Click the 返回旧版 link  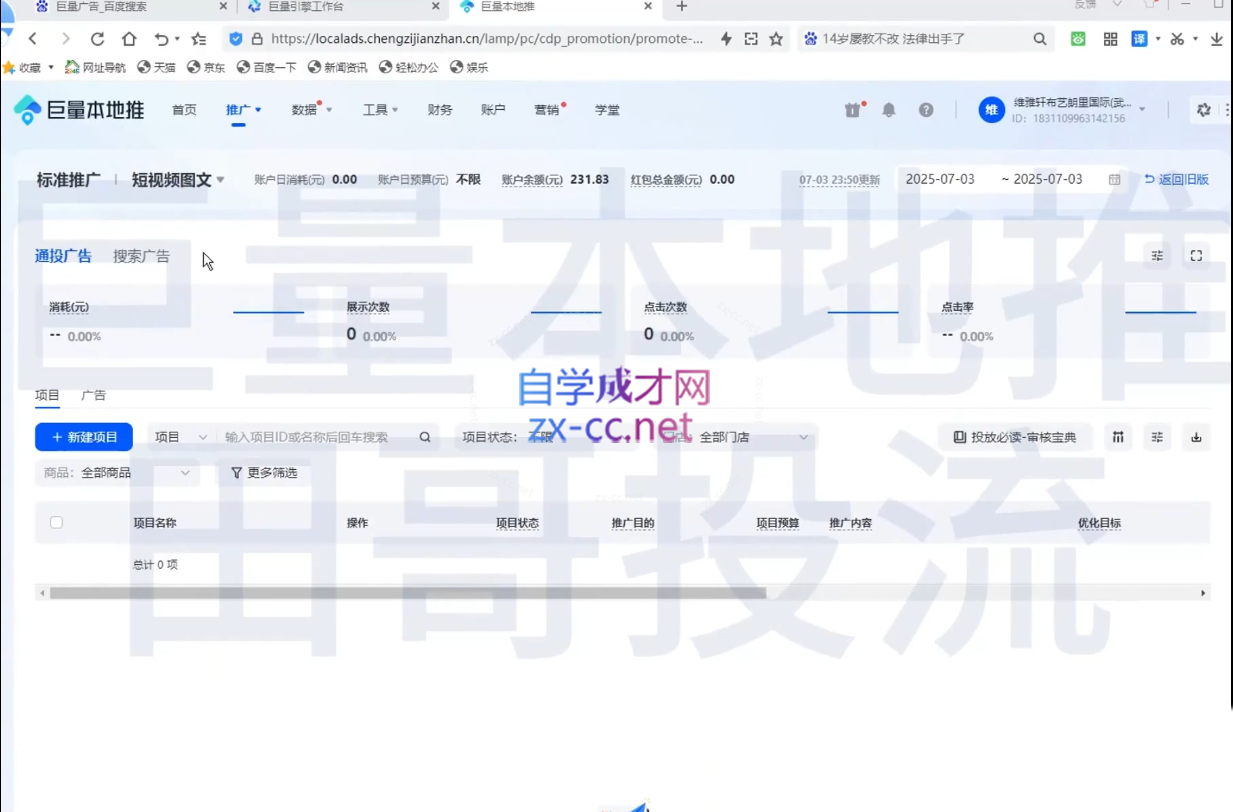click(1177, 180)
